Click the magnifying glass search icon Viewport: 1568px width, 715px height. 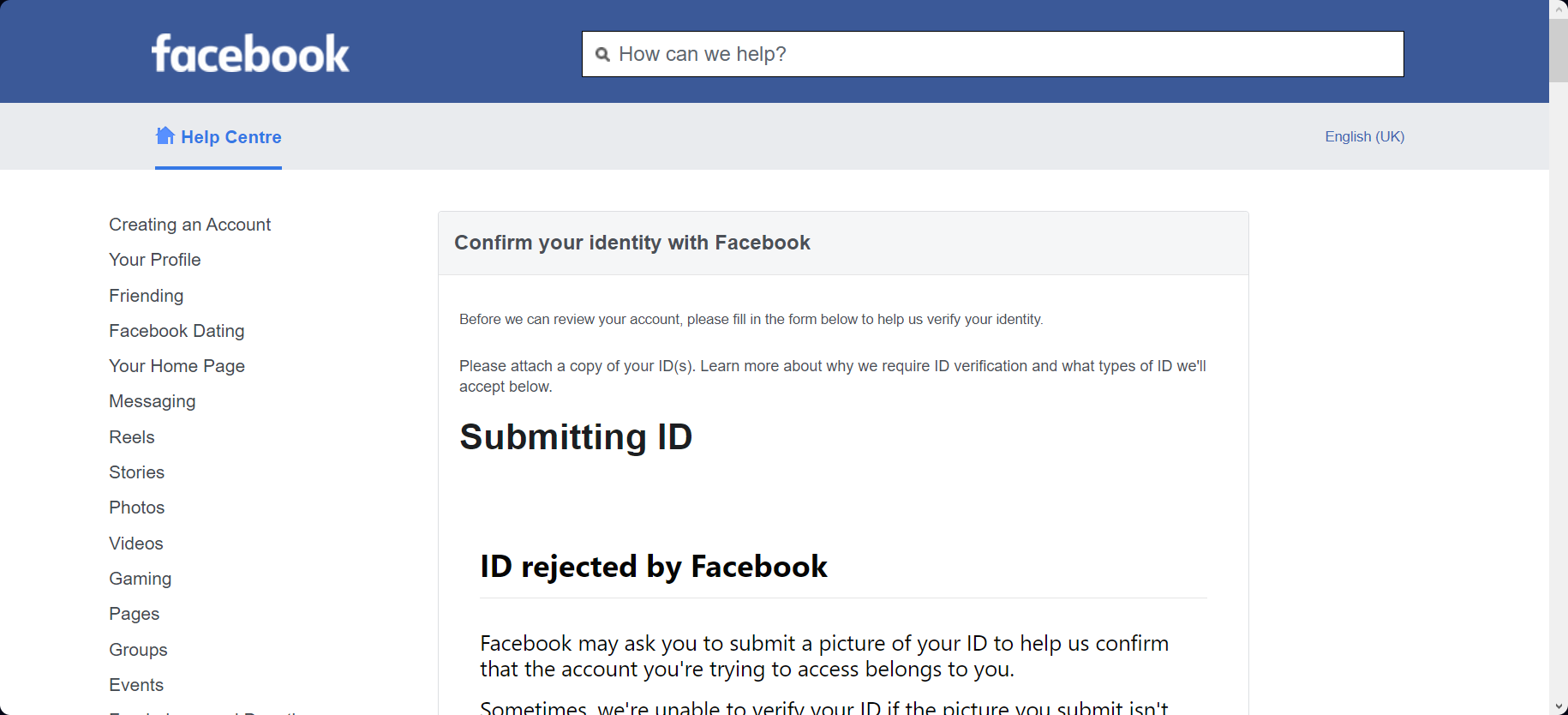[x=604, y=53]
